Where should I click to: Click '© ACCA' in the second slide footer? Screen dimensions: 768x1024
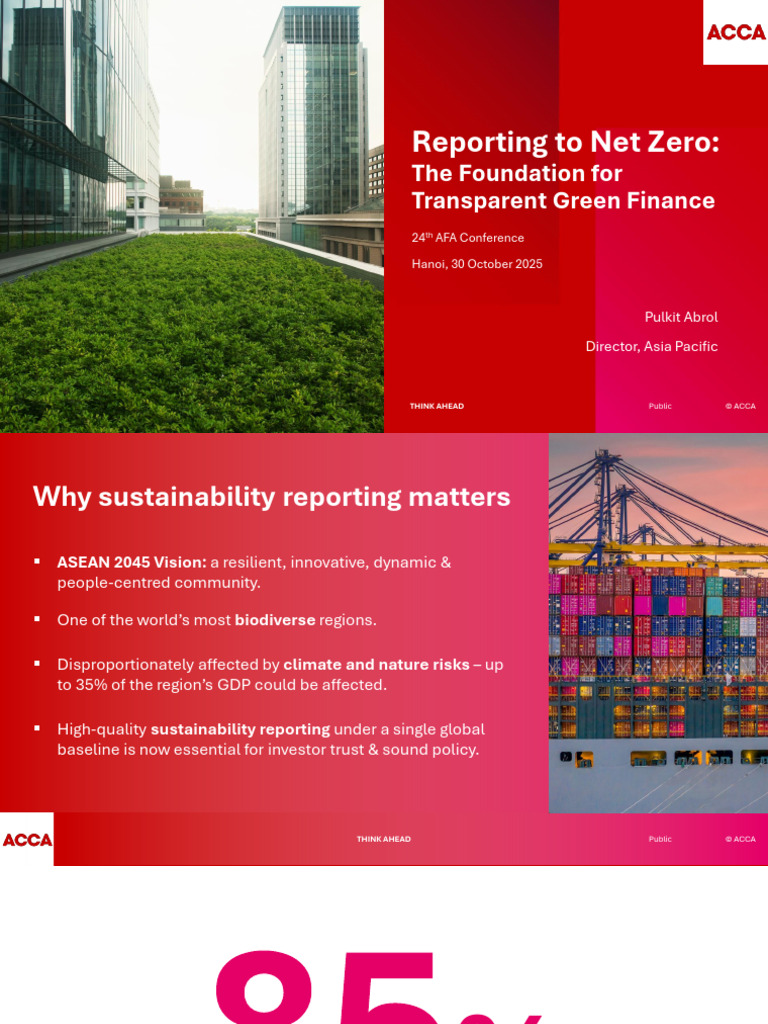coord(740,839)
